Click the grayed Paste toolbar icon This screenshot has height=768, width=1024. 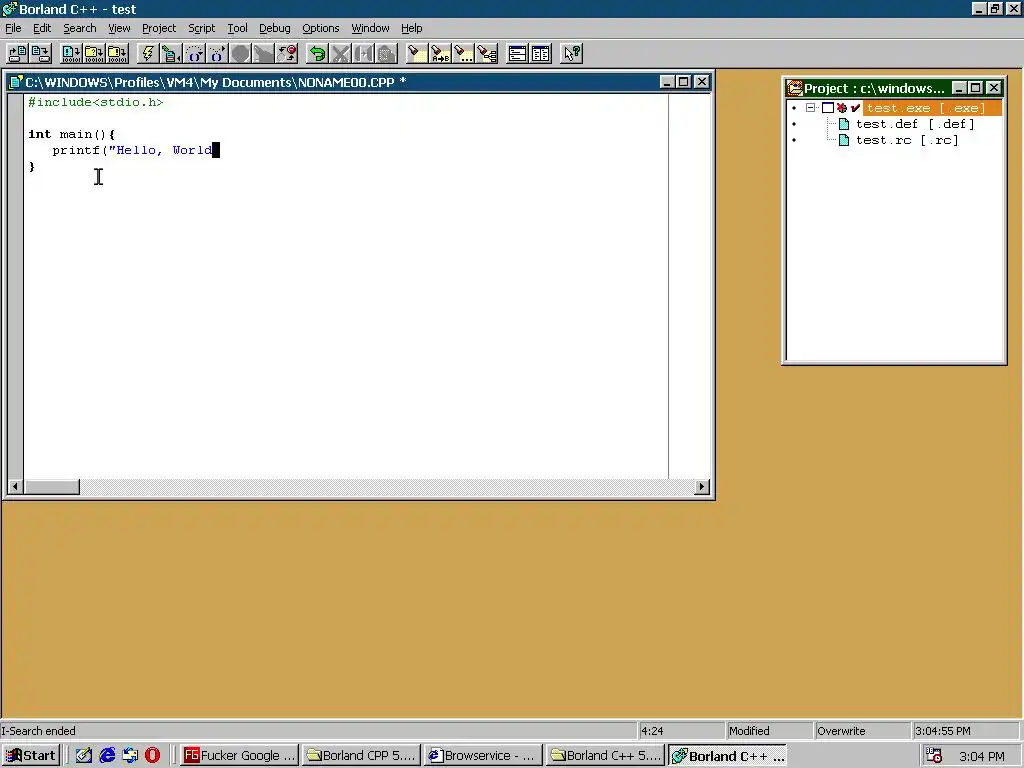coord(387,54)
